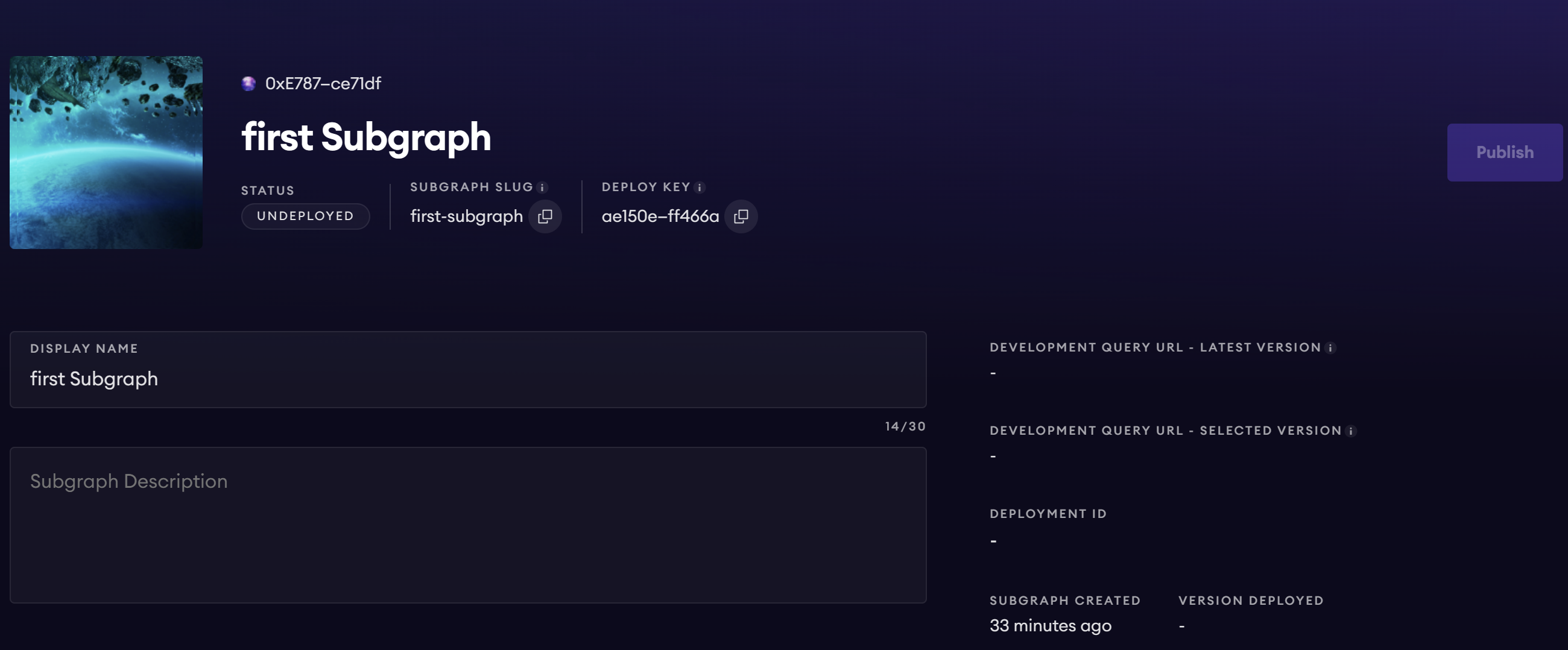The image size is (1568, 650).
Task: Click the ae150e–ff466a deploy key value
Action: [660, 216]
